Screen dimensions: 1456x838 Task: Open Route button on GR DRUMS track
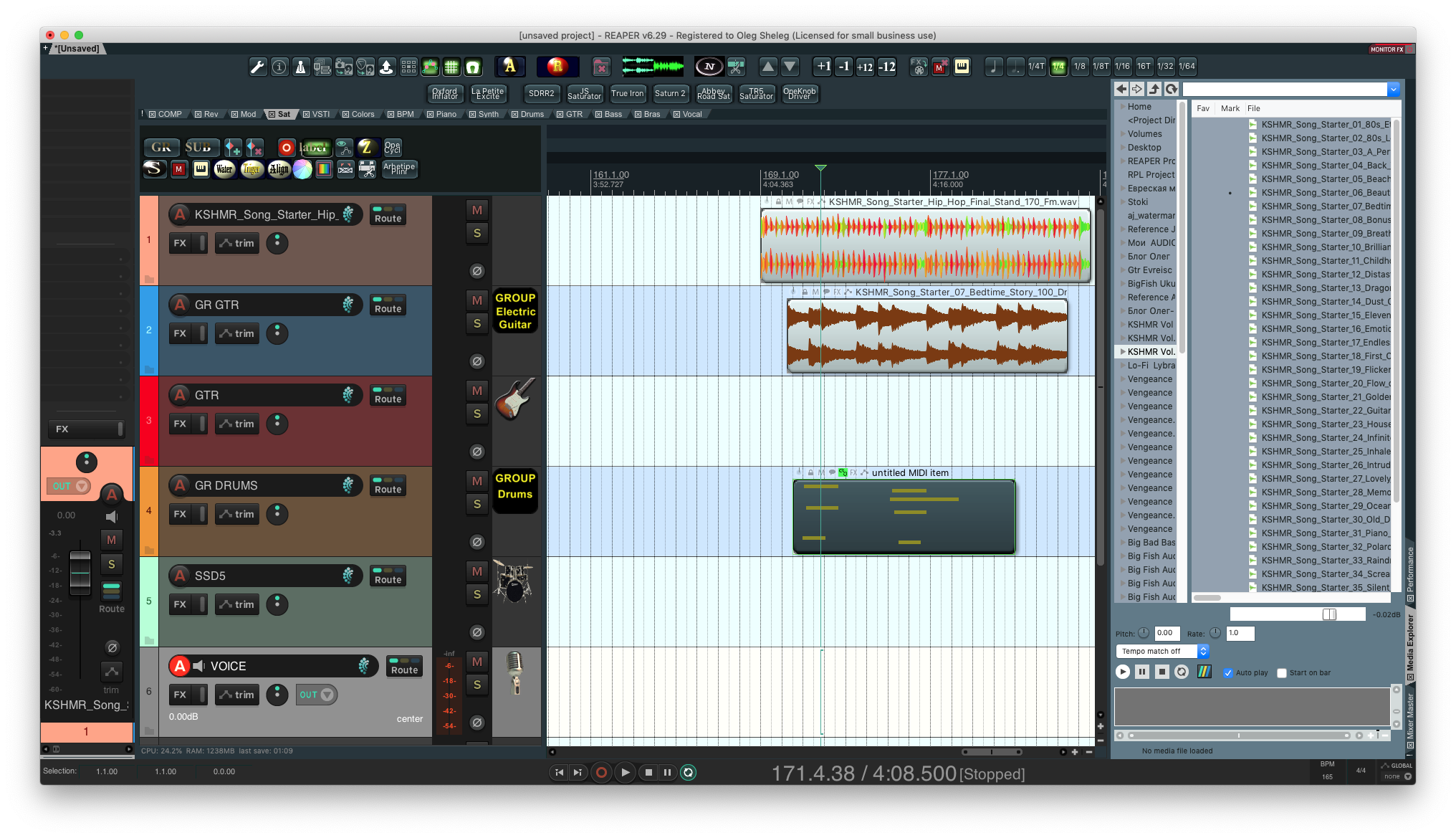[x=388, y=486]
